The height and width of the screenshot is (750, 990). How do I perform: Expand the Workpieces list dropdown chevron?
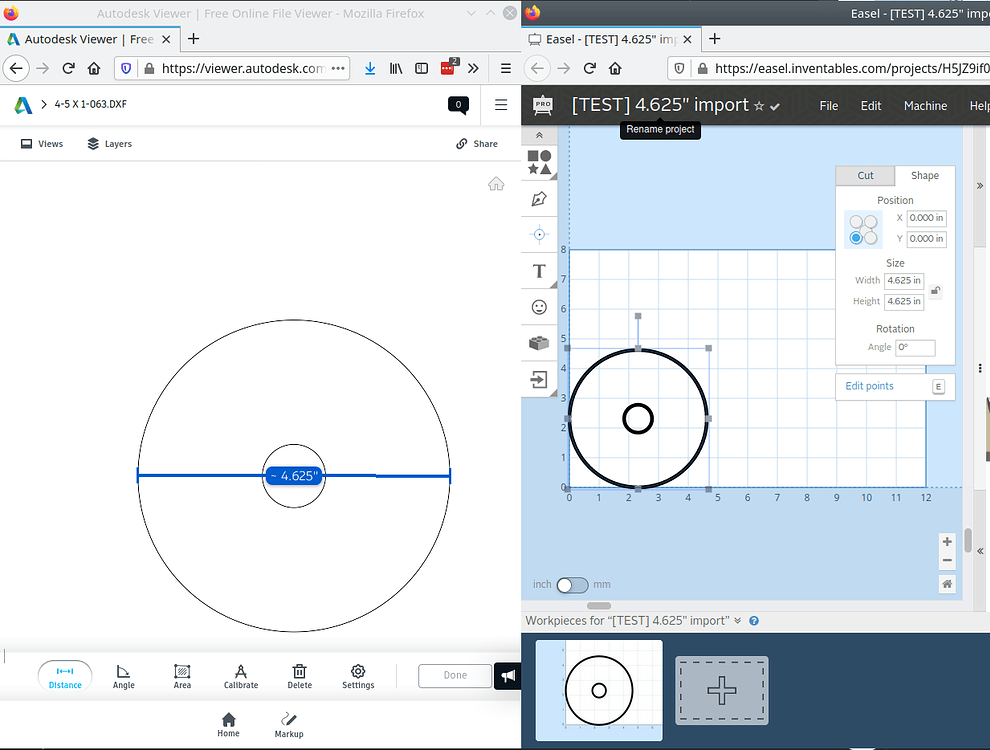coord(738,620)
